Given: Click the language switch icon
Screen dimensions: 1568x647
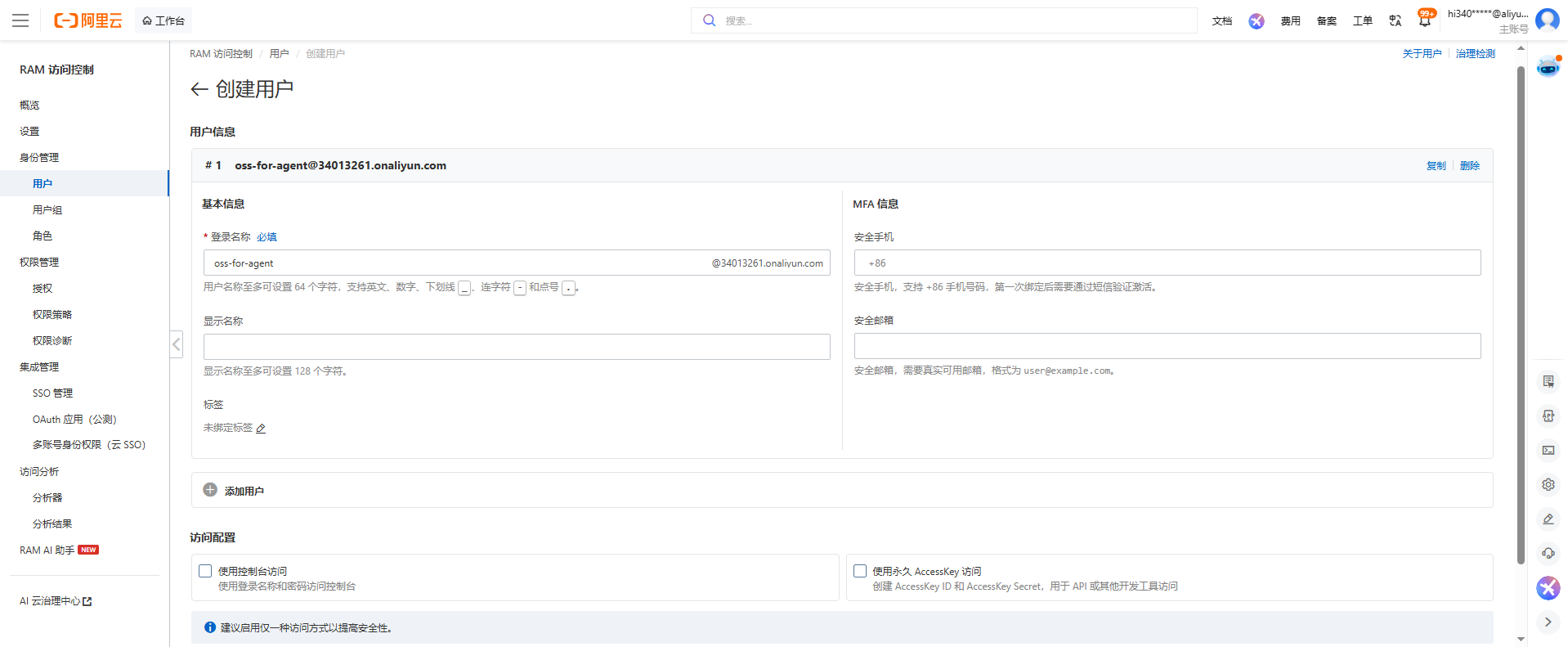Looking at the screenshot, I should coord(1396,20).
